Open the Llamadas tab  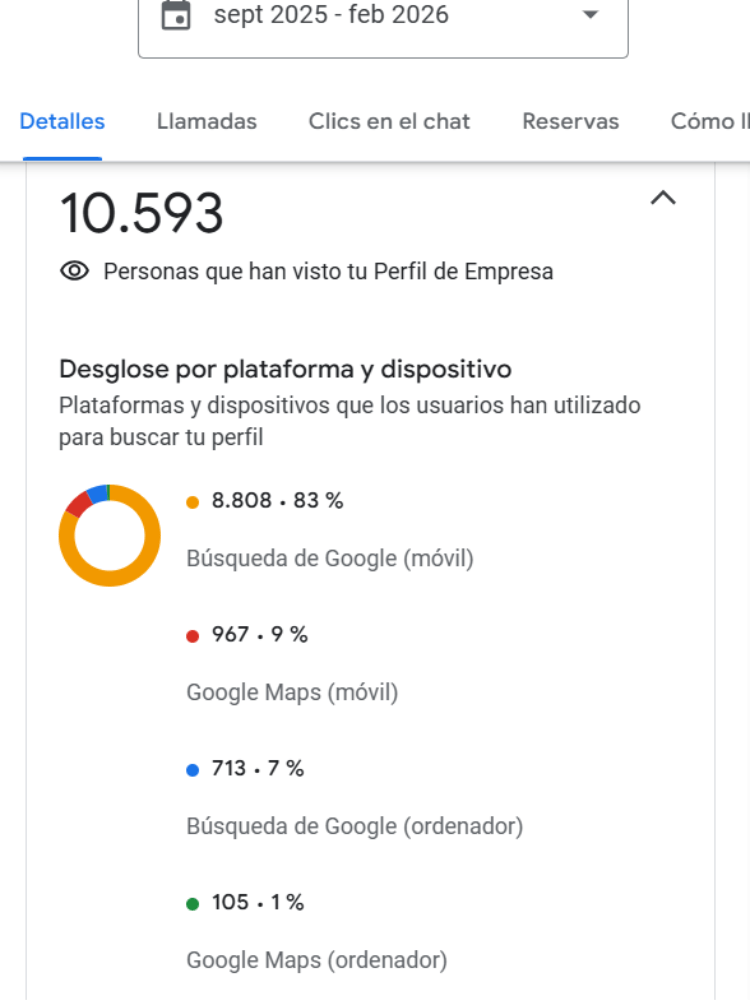pos(207,122)
